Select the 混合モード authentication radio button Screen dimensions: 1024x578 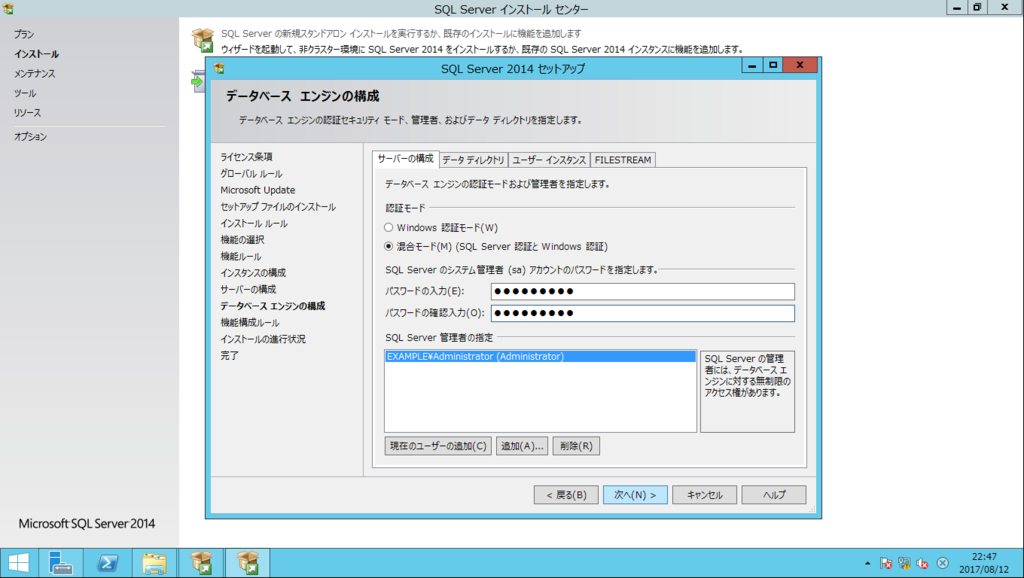click(388, 246)
